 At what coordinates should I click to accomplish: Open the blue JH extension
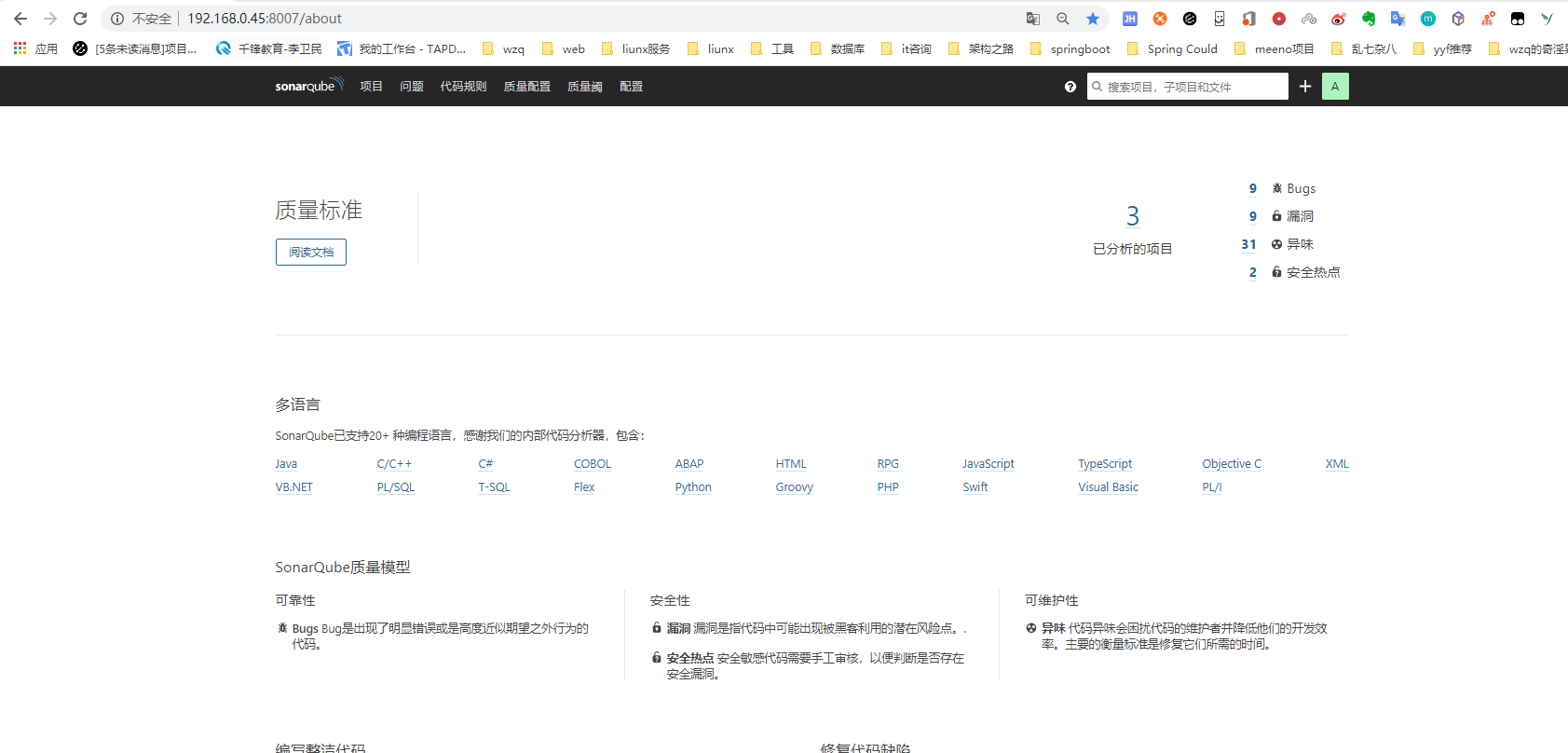[x=1130, y=19]
